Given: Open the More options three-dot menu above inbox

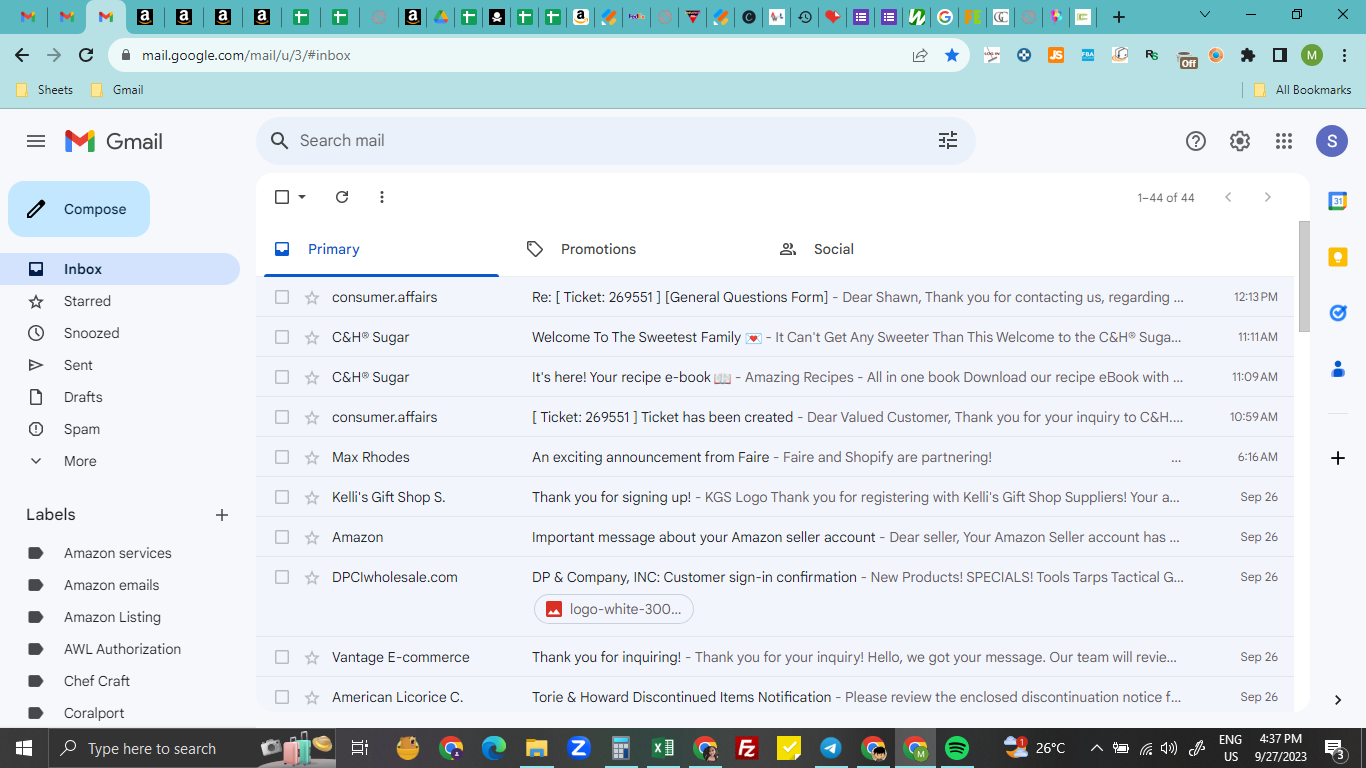Looking at the screenshot, I should [x=382, y=197].
